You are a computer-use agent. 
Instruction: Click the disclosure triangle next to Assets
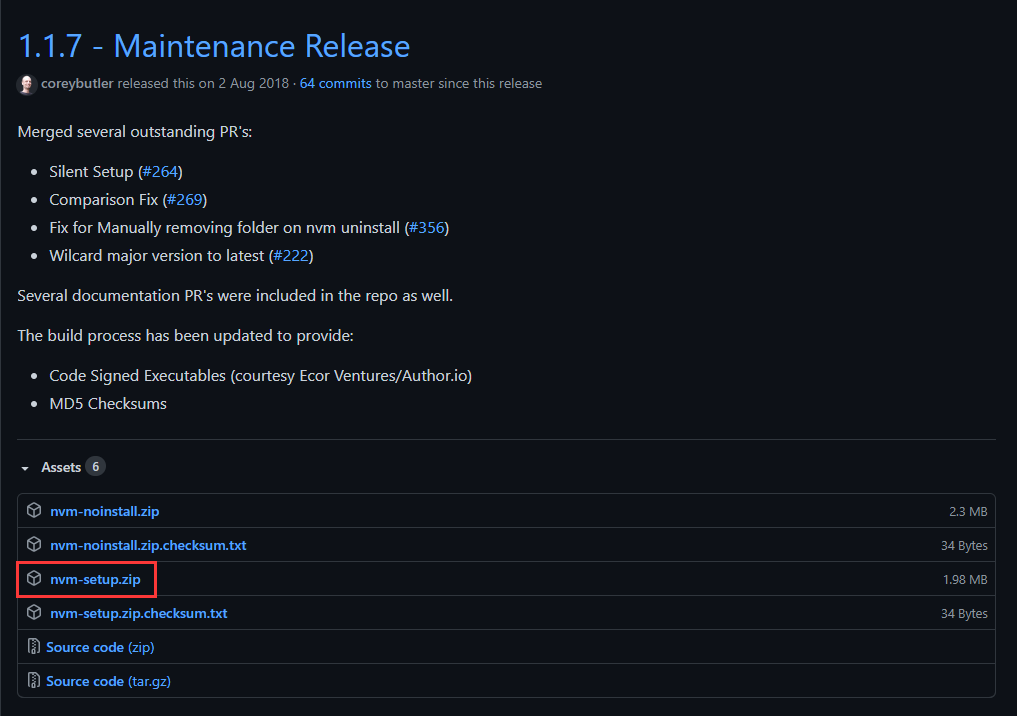pos(25,467)
